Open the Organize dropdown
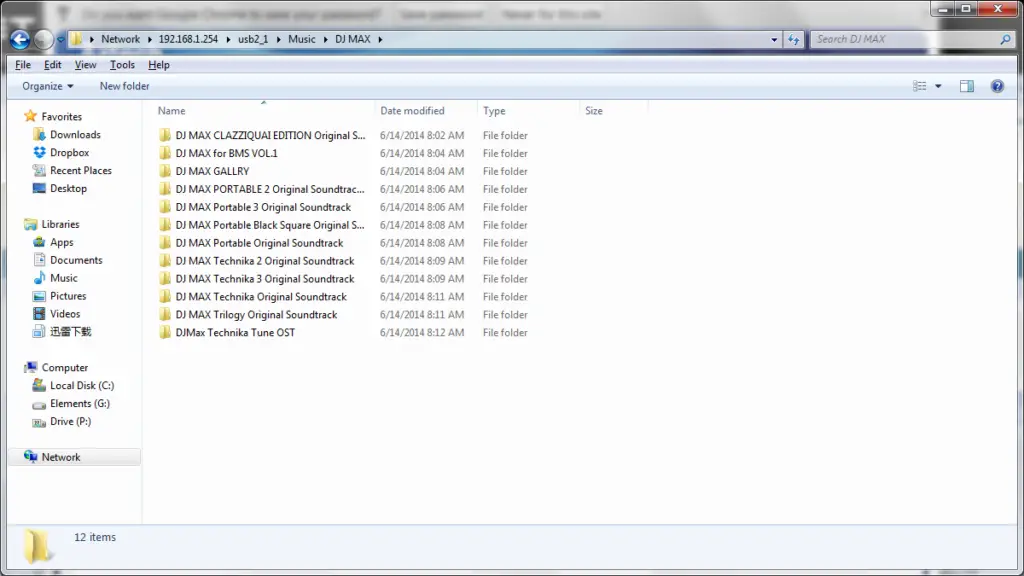This screenshot has height=576, width=1024. 48,86
